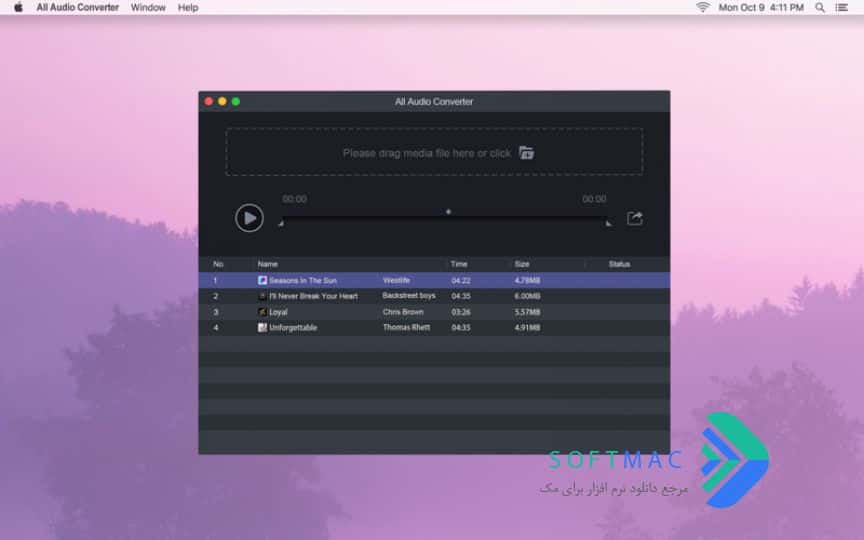Viewport: 864px width, 540px height.
Task: Click album art icon of Unforgettable
Action: (262, 327)
